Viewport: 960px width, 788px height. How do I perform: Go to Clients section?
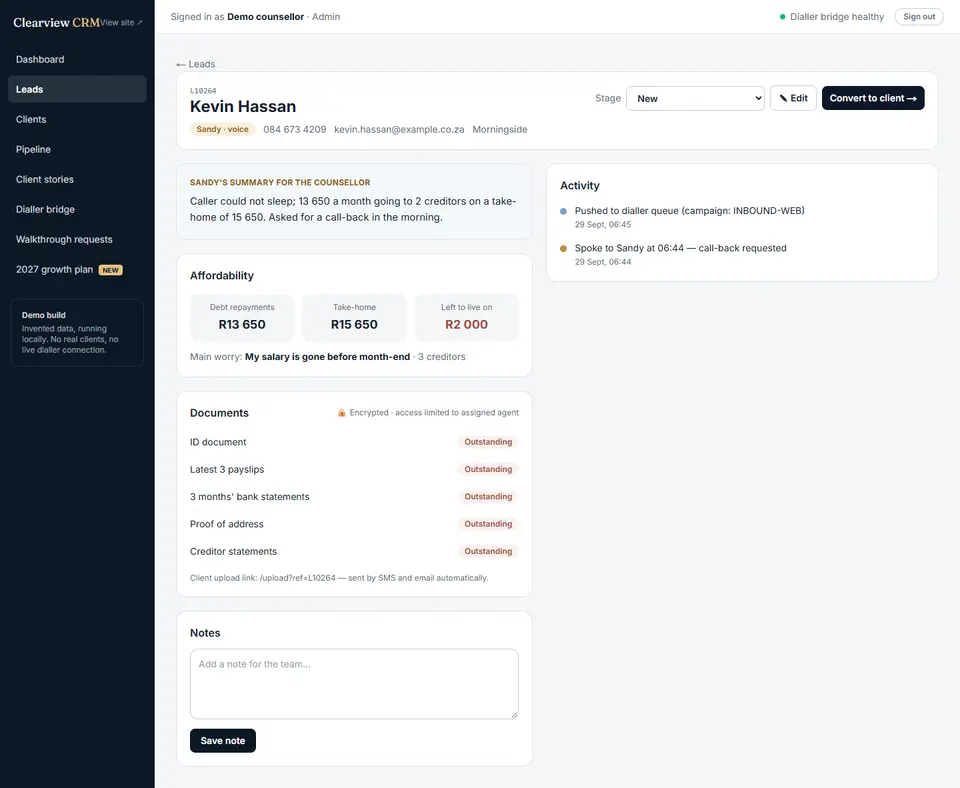click(77, 119)
